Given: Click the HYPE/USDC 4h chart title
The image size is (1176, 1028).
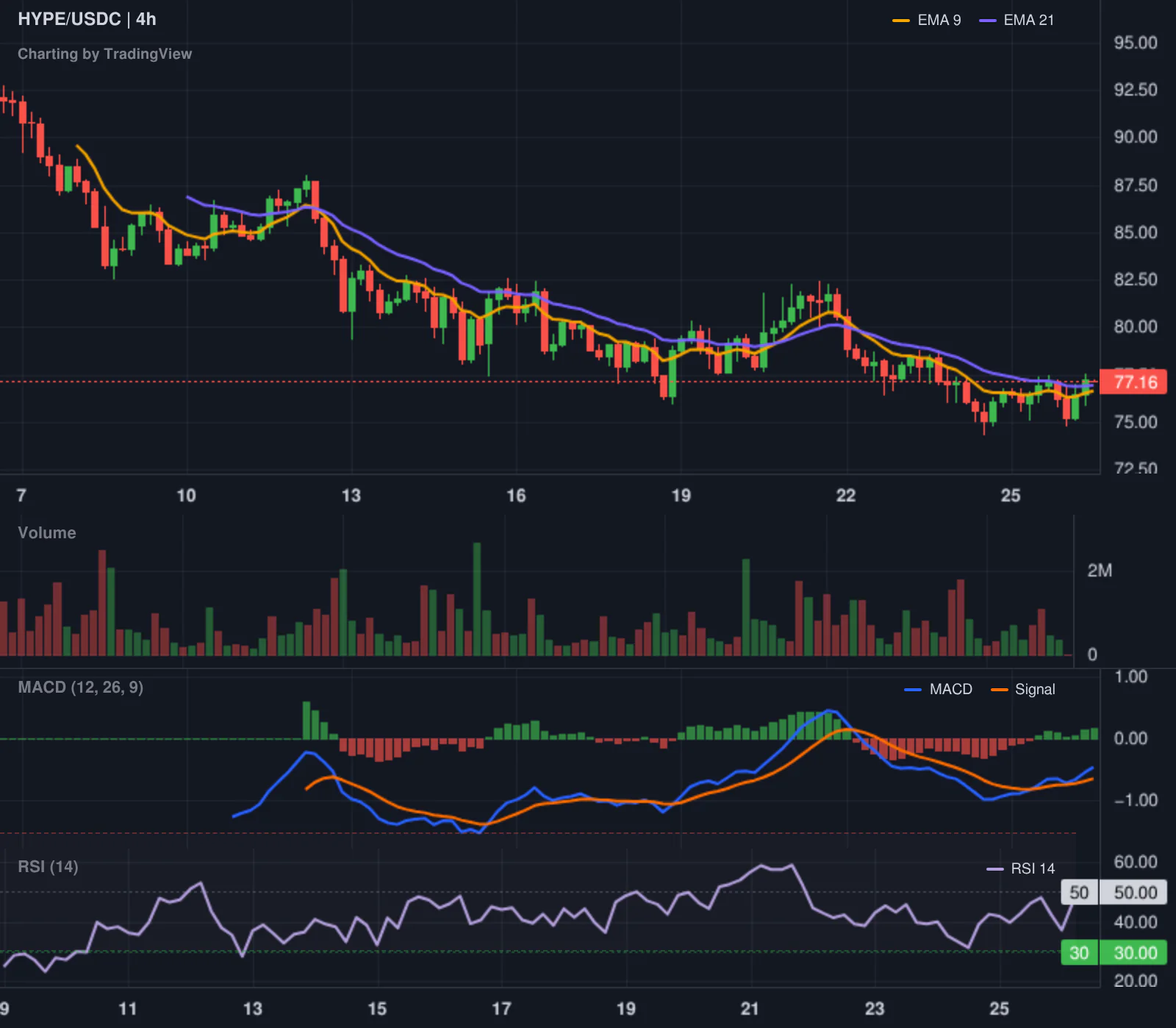Looking at the screenshot, I should (87, 19).
